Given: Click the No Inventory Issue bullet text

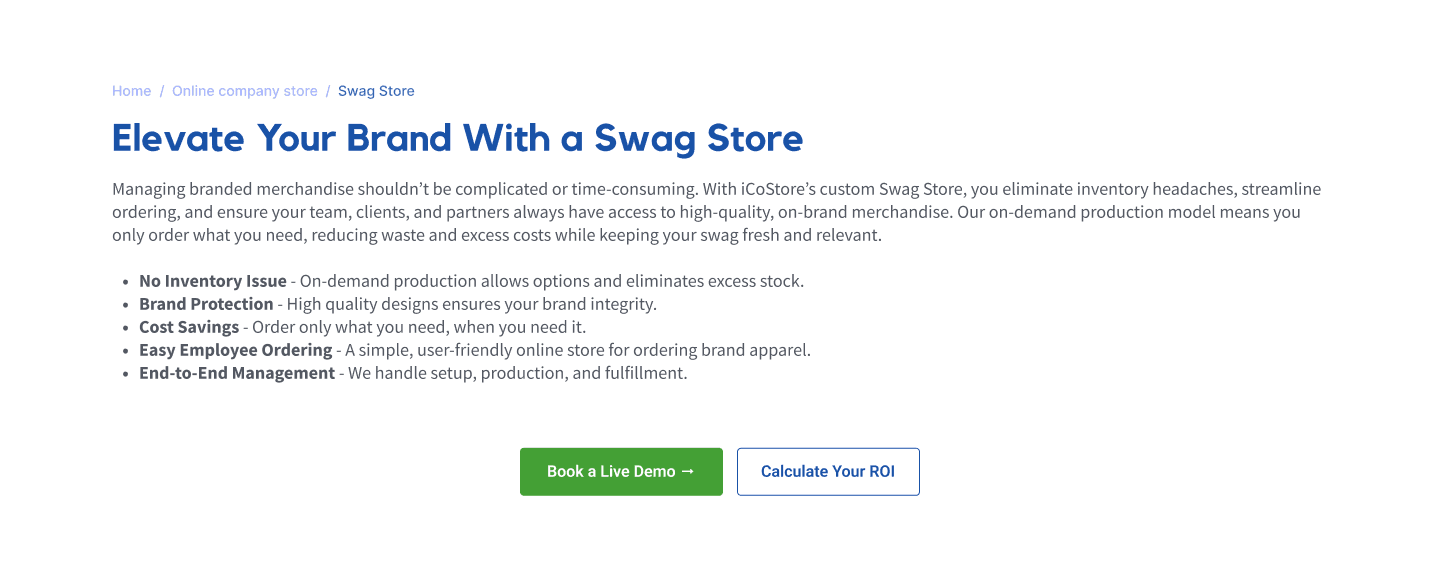Looking at the screenshot, I should coord(213,281).
